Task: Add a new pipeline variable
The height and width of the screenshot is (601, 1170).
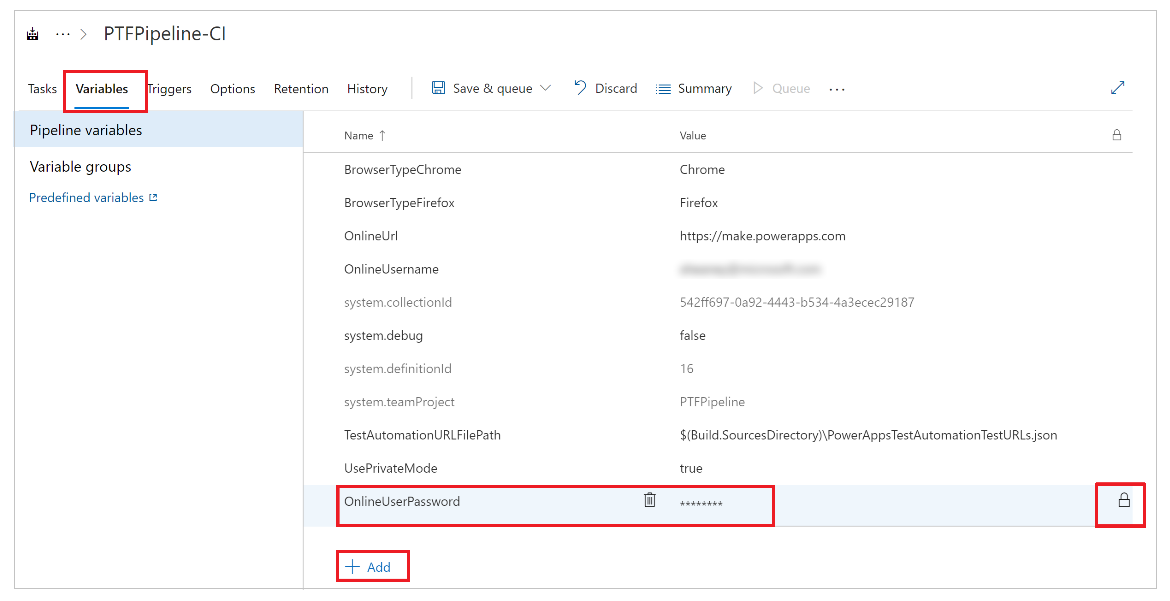Action: (x=369, y=567)
